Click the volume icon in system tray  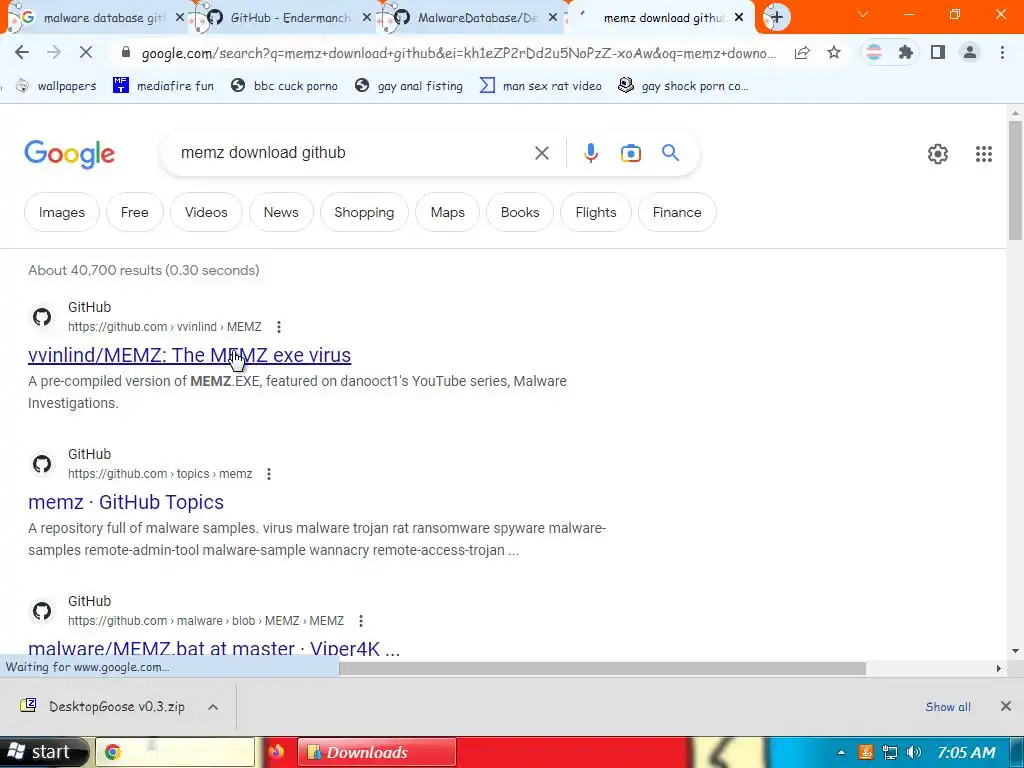click(x=914, y=752)
